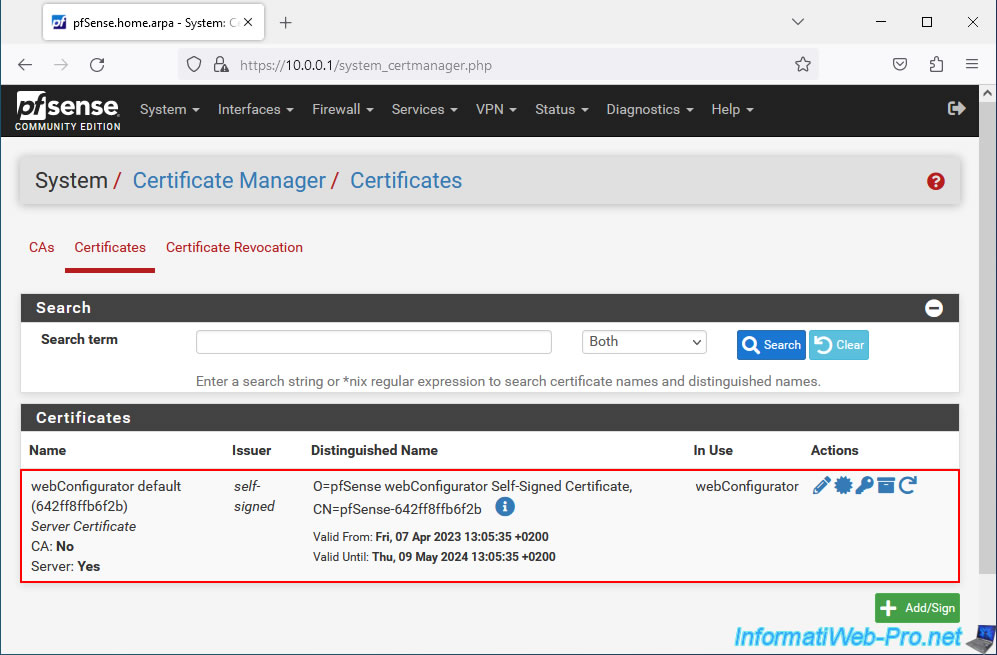The image size is (997, 655).
Task: Click the 'Server Certificate' type text
Action: pos(83,527)
